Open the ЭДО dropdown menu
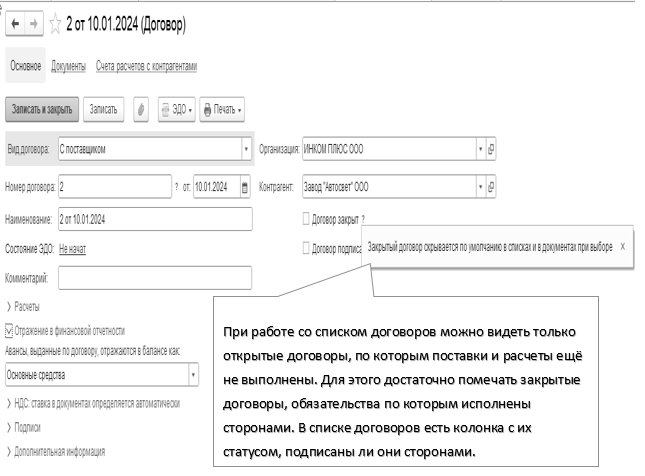The height and width of the screenshot is (476, 645). point(176,109)
